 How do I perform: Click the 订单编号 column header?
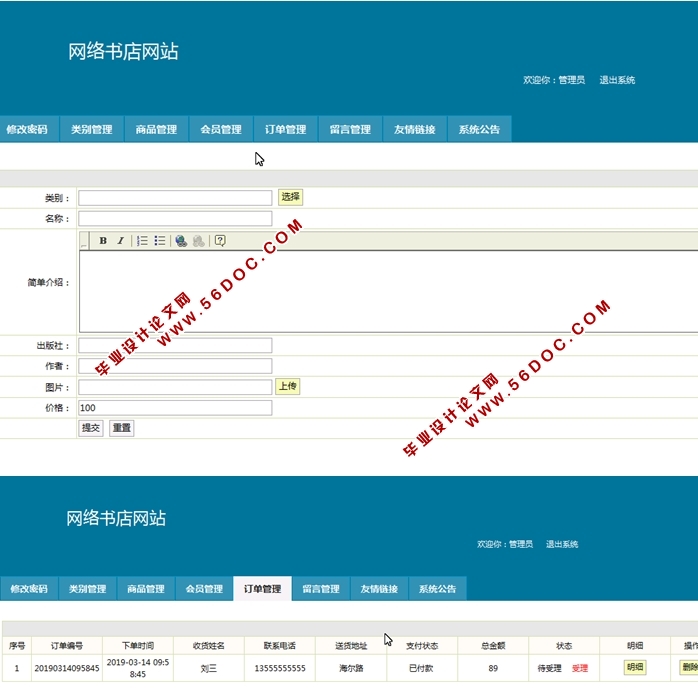67,646
